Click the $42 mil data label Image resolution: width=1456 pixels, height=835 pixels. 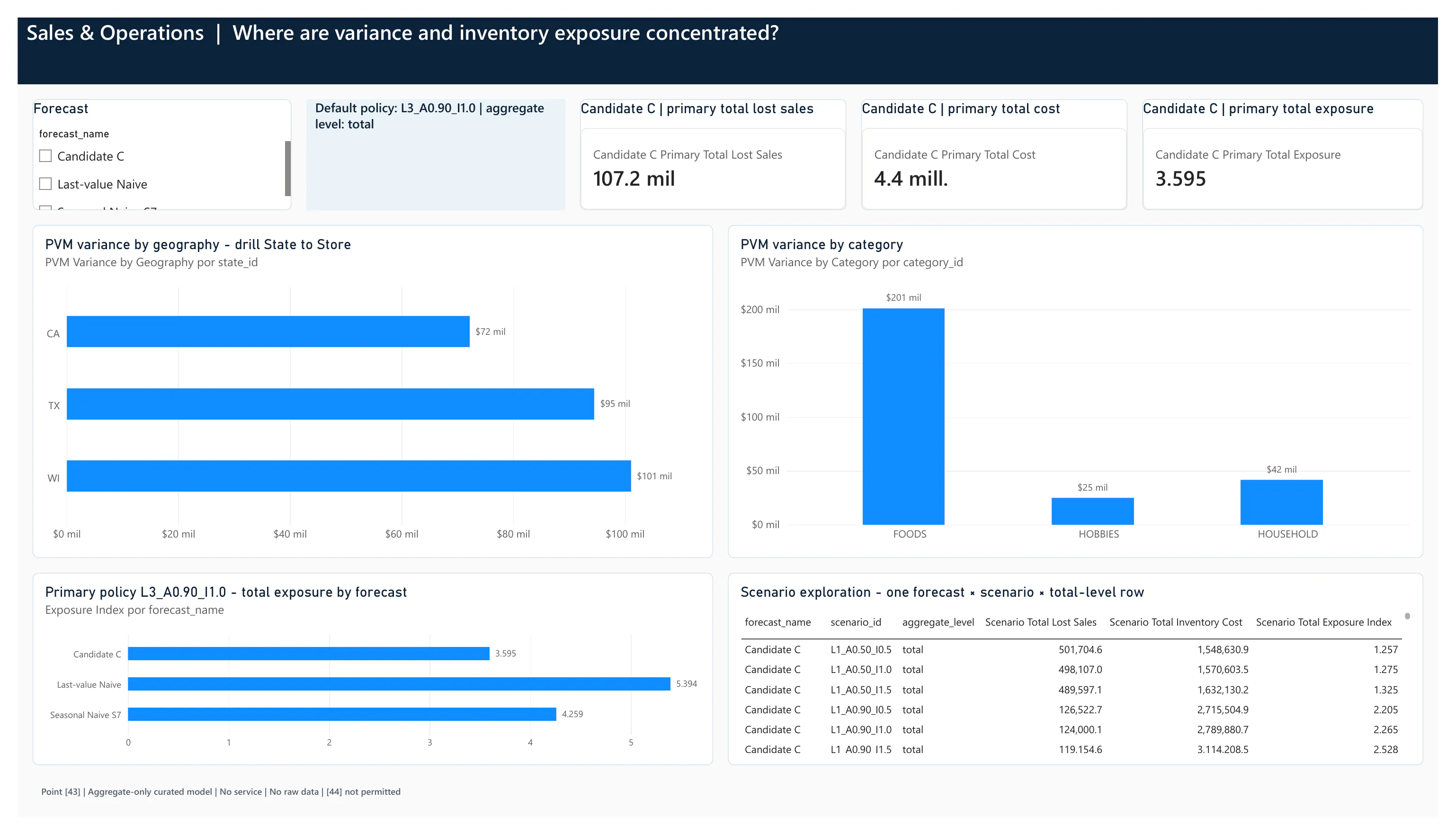pos(1282,470)
